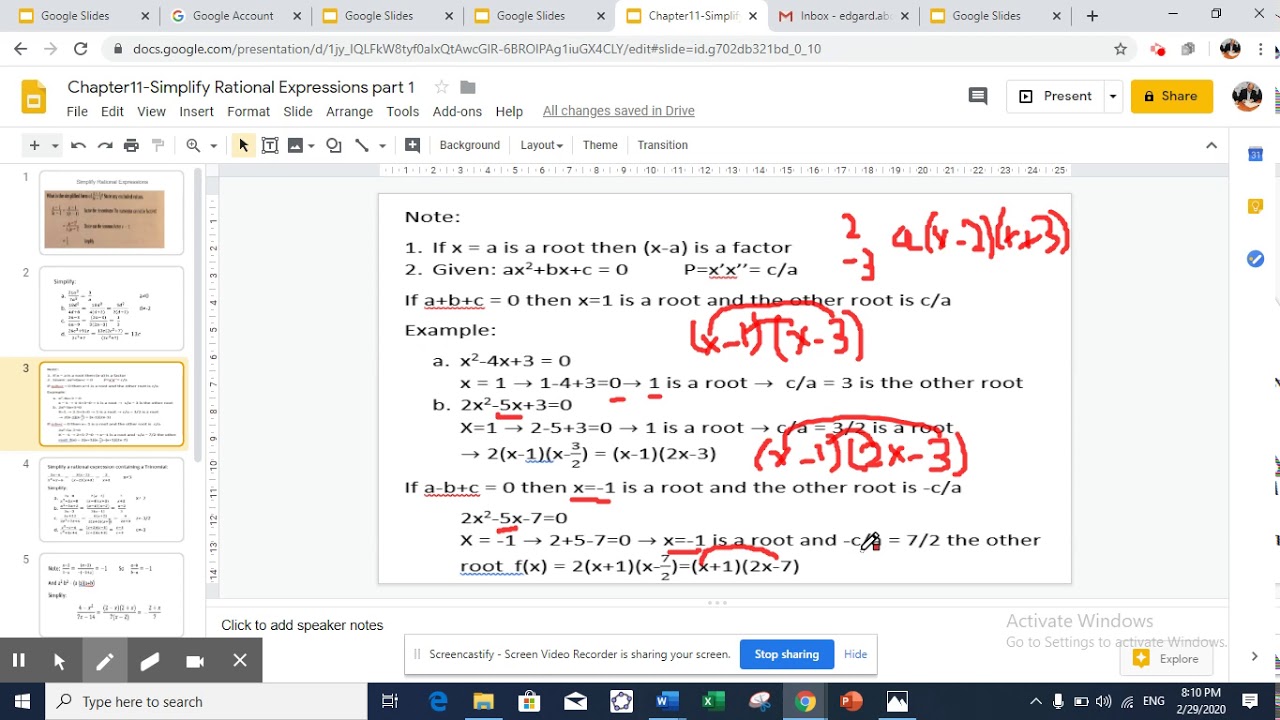Open the Transition panel
This screenshot has height=720, width=1280.
tap(662, 145)
